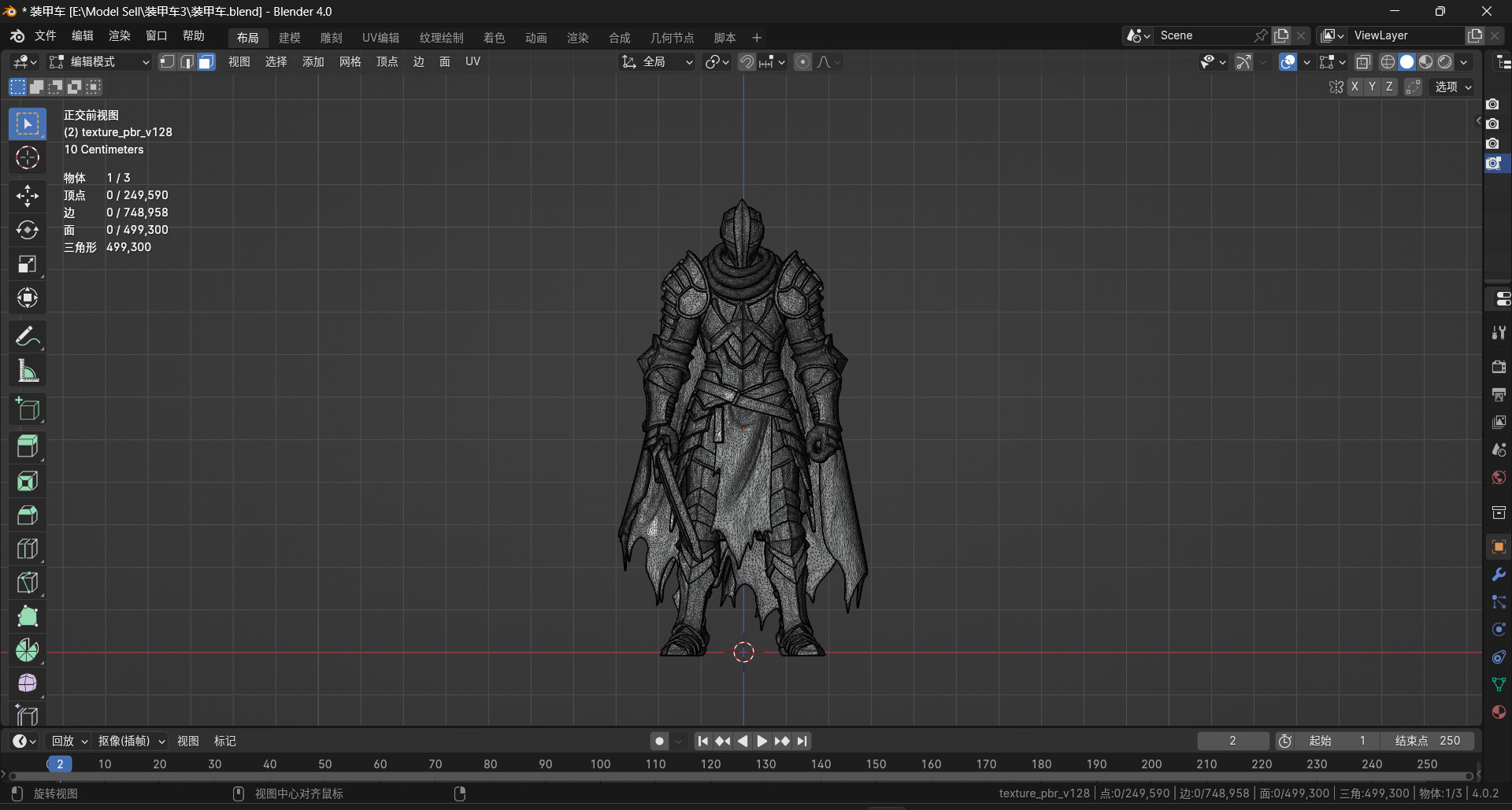Select the Poly Build tool
This screenshot has width=1512, height=810.
click(28, 616)
